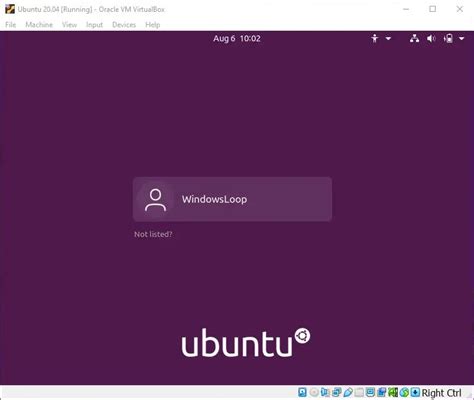Click the VirtualBox window title bar icon
This screenshot has height=400, width=474.
[10, 9]
